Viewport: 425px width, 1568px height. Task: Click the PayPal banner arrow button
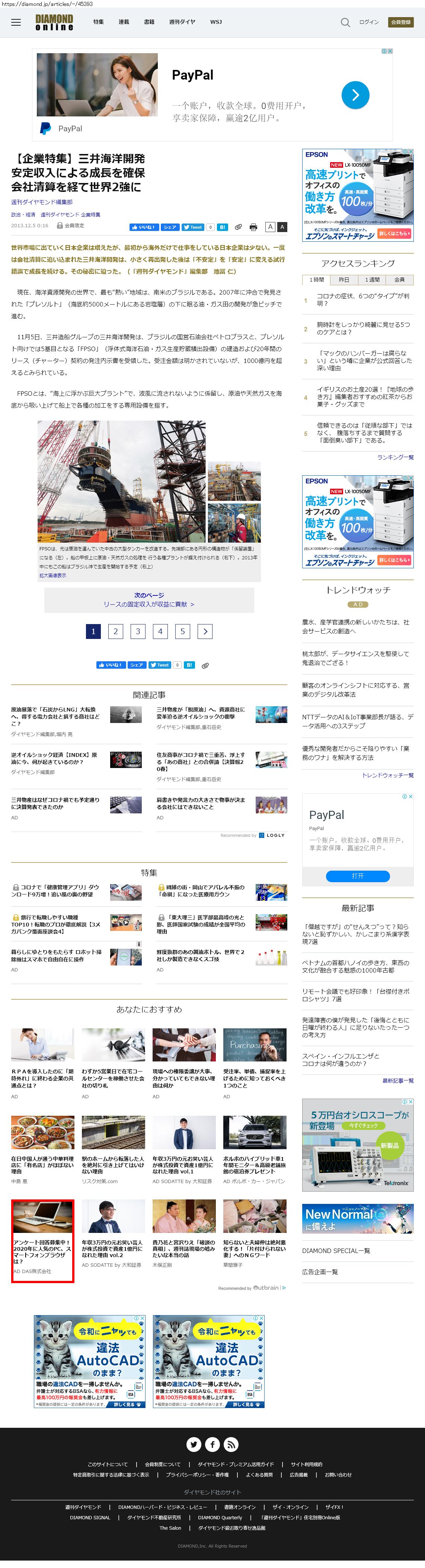click(x=355, y=95)
